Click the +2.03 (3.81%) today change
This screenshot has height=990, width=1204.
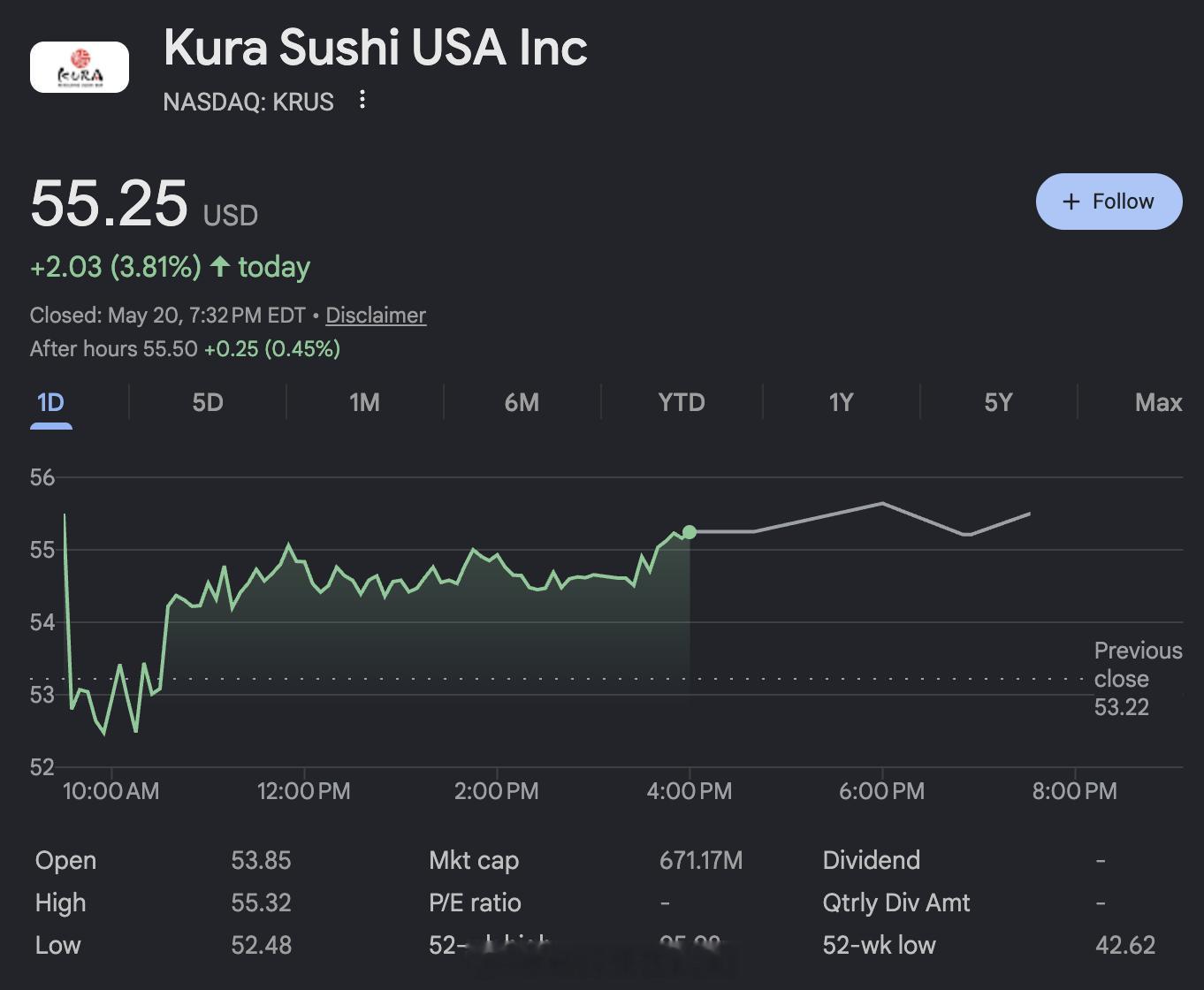pyautogui.click(x=170, y=267)
